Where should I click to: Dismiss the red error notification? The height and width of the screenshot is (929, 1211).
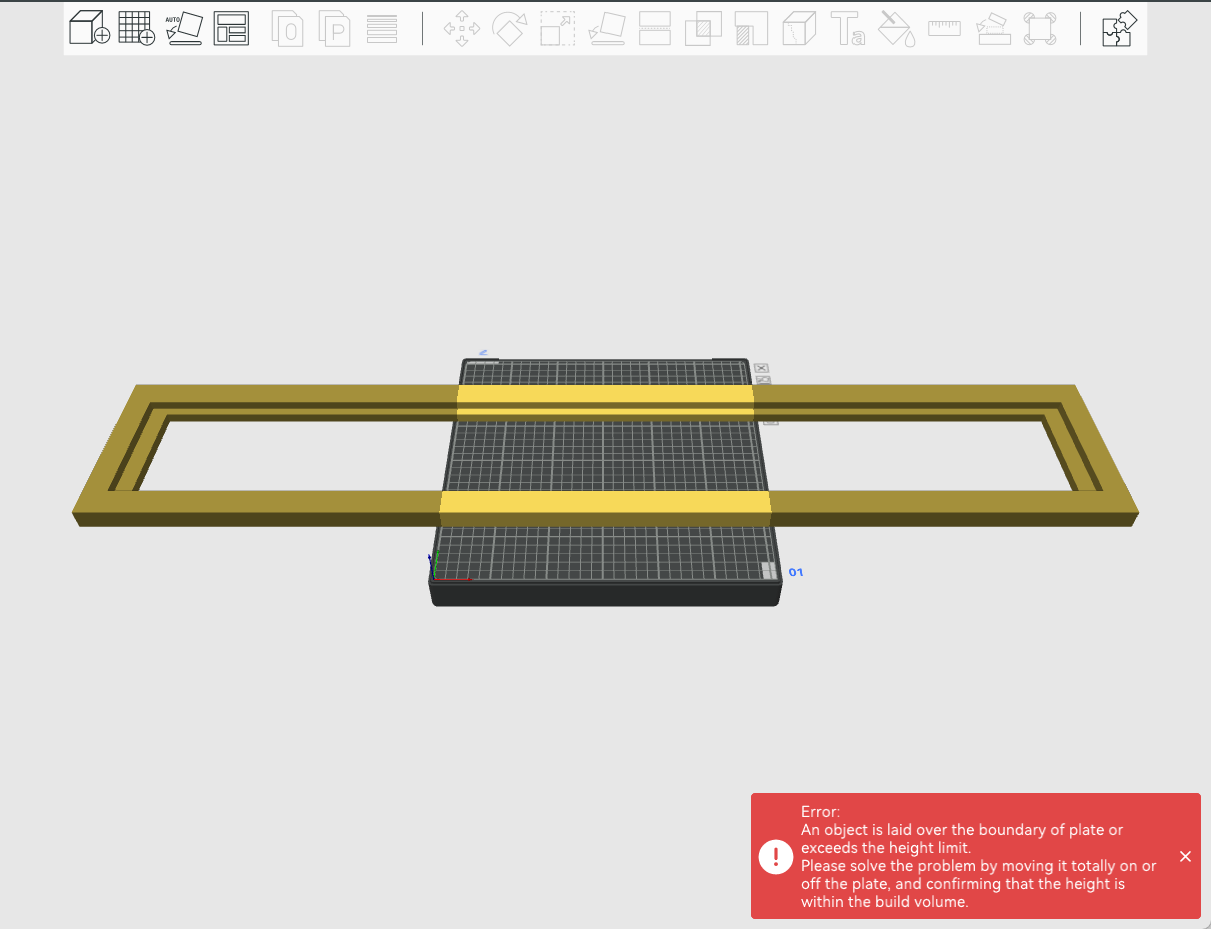tap(1185, 856)
